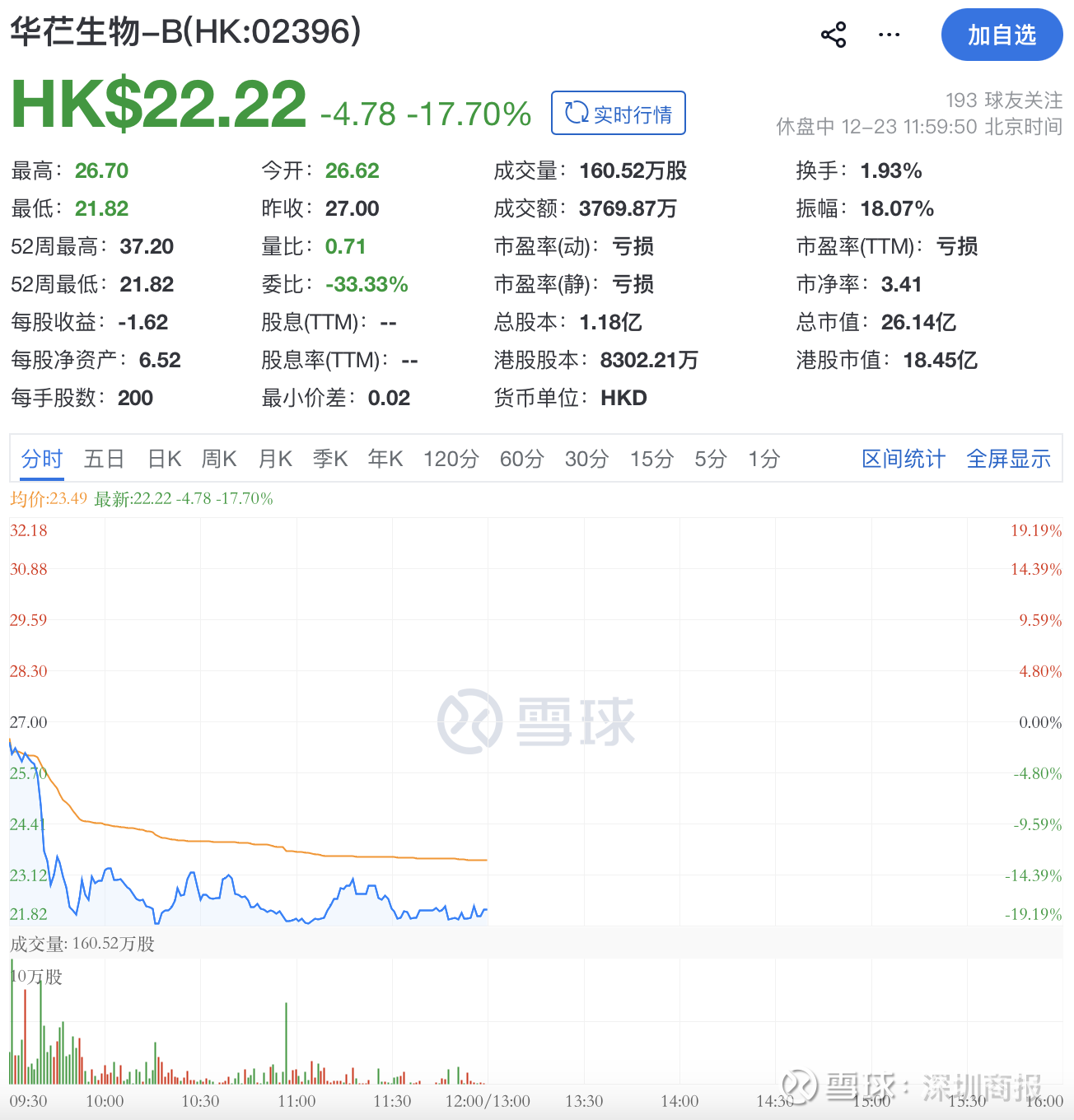
Task: Click the 均价:23.49 label above chart
Action: [x=49, y=498]
